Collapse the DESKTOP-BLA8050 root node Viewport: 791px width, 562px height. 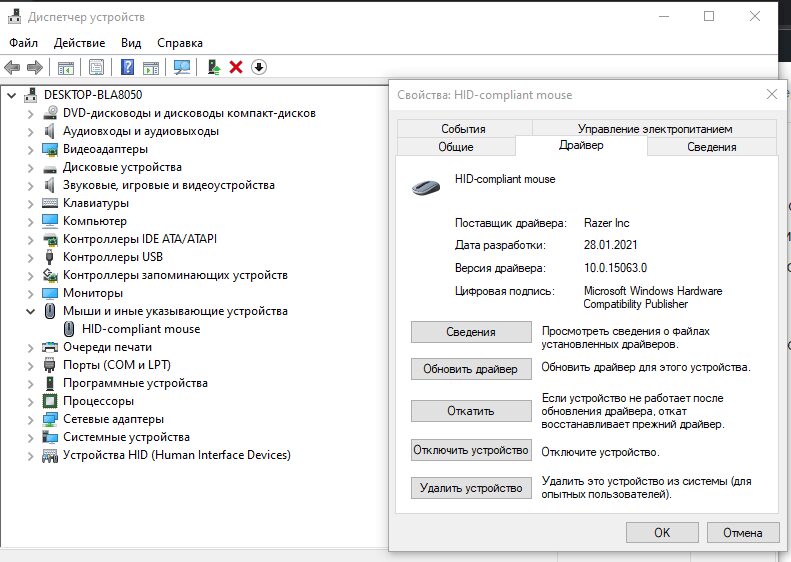[x=11, y=95]
